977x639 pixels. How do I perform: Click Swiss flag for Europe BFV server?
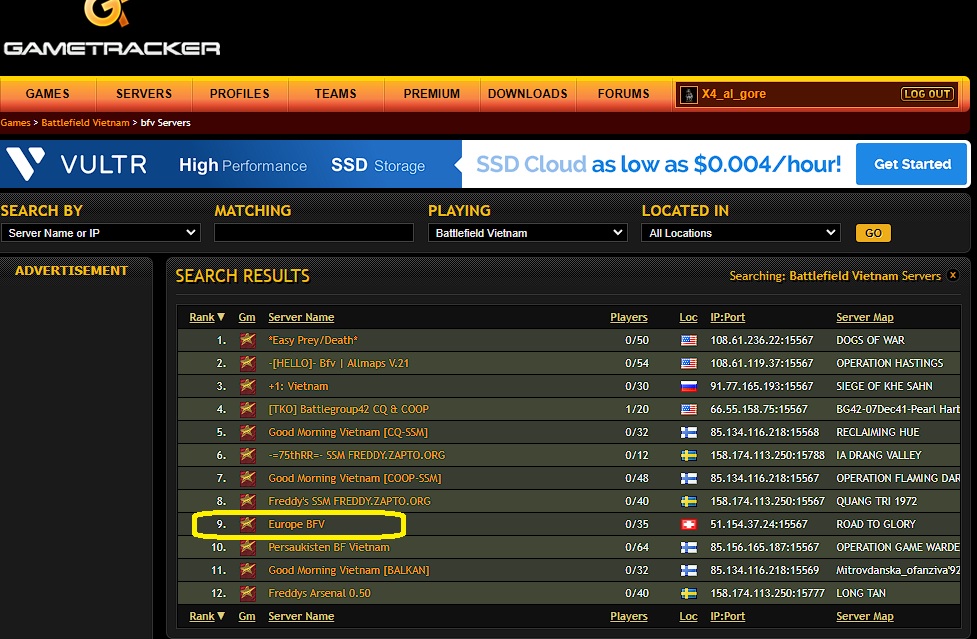point(689,524)
